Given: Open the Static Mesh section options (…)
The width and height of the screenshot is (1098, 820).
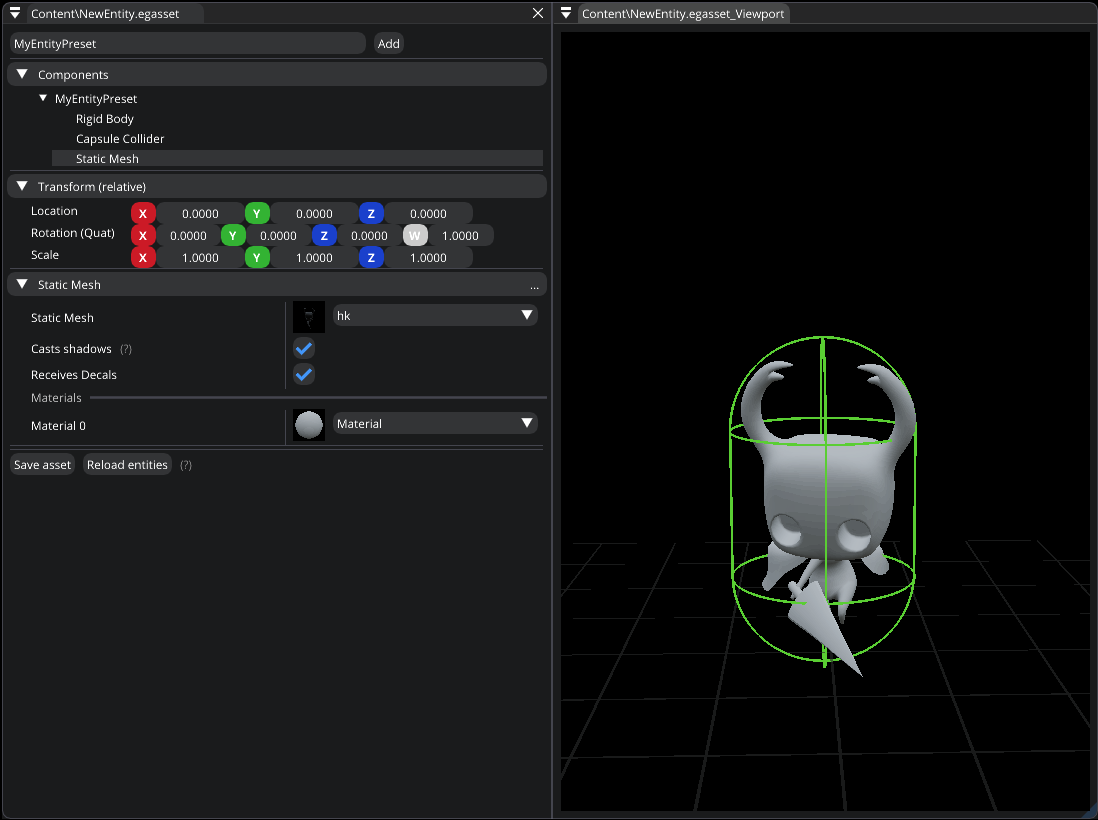Looking at the screenshot, I should [534, 286].
